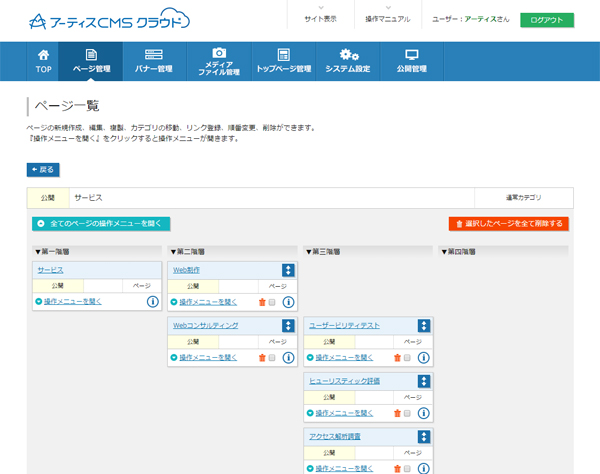
Task: Click the trash icon on ユーザービリティテスト card
Action: (398, 358)
